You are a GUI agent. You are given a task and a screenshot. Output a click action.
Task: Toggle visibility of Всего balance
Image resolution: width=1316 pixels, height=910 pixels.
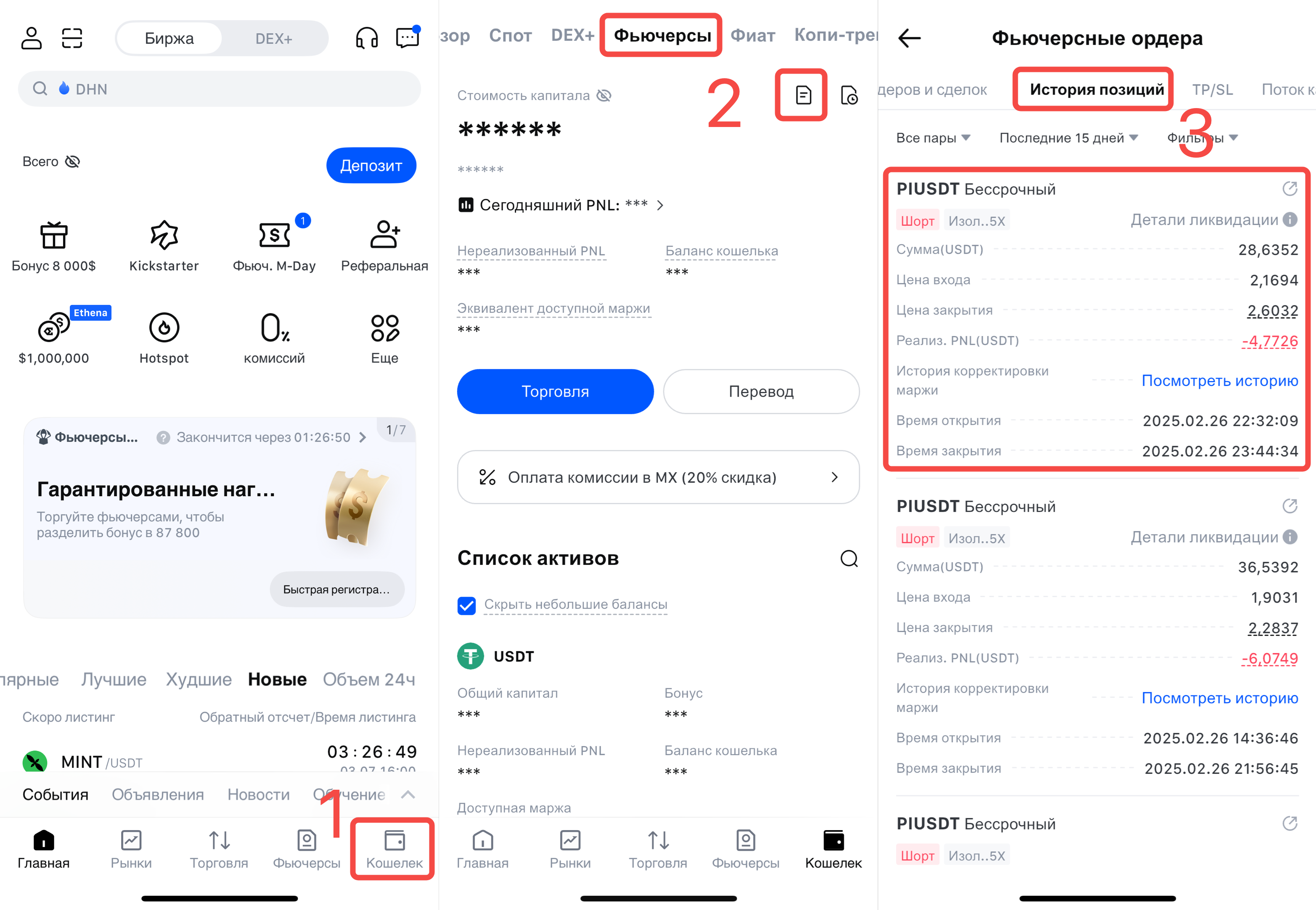pos(72,162)
